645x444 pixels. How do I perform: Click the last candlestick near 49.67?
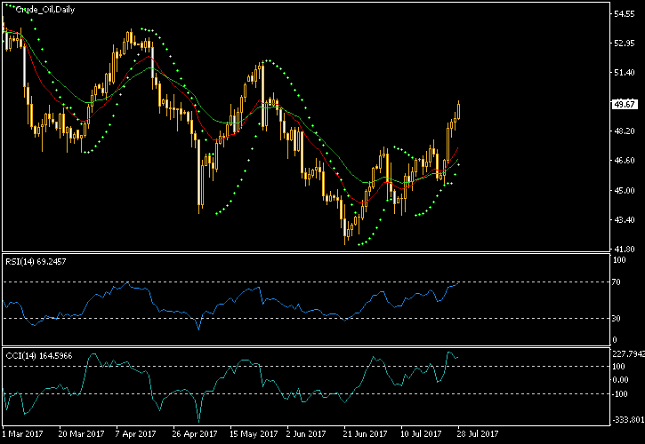(x=458, y=111)
